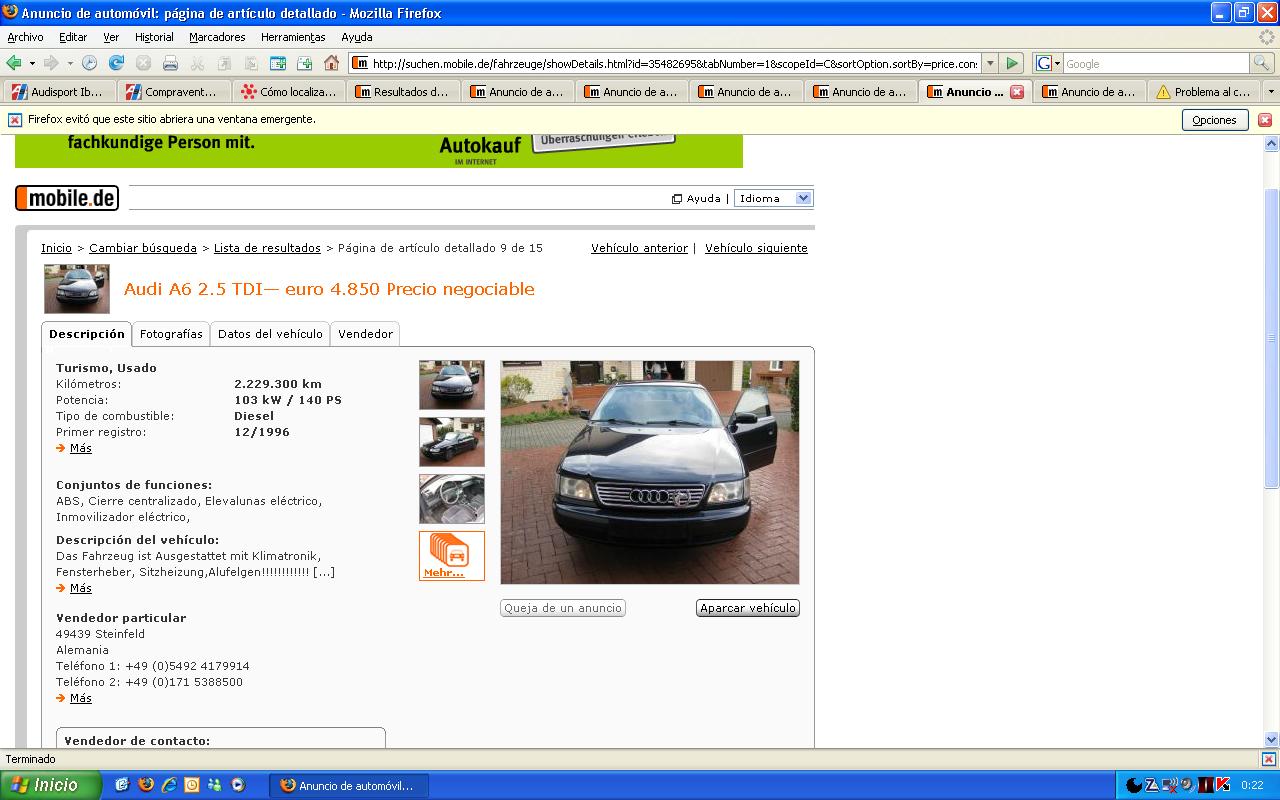This screenshot has height=800, width=1280.
Task: Click the Cut scissors toolbar icon
Action: pyautogui.click(x=197, y=63)
